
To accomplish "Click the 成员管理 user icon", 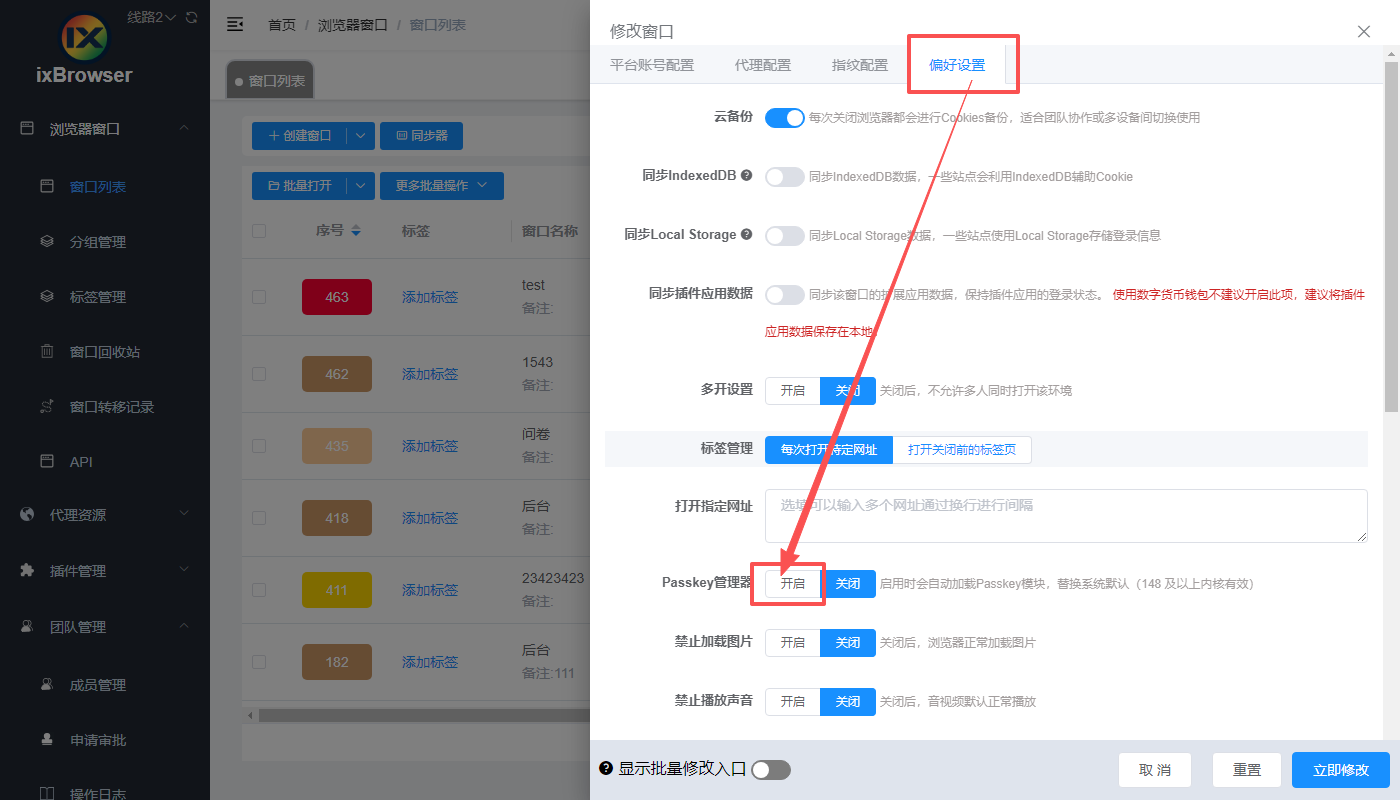I will 46,684.
